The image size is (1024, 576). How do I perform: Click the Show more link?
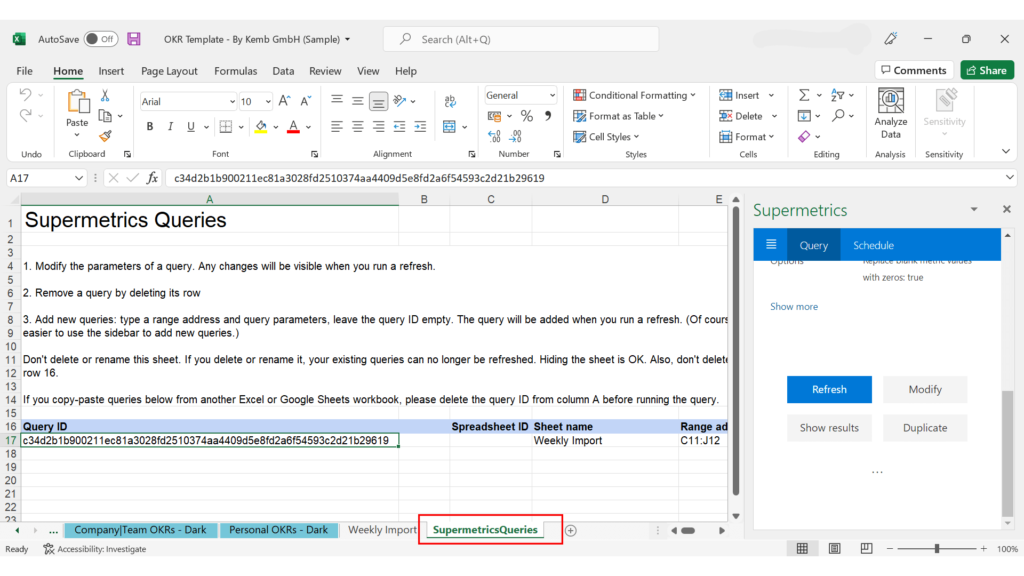tap(793, 306)
